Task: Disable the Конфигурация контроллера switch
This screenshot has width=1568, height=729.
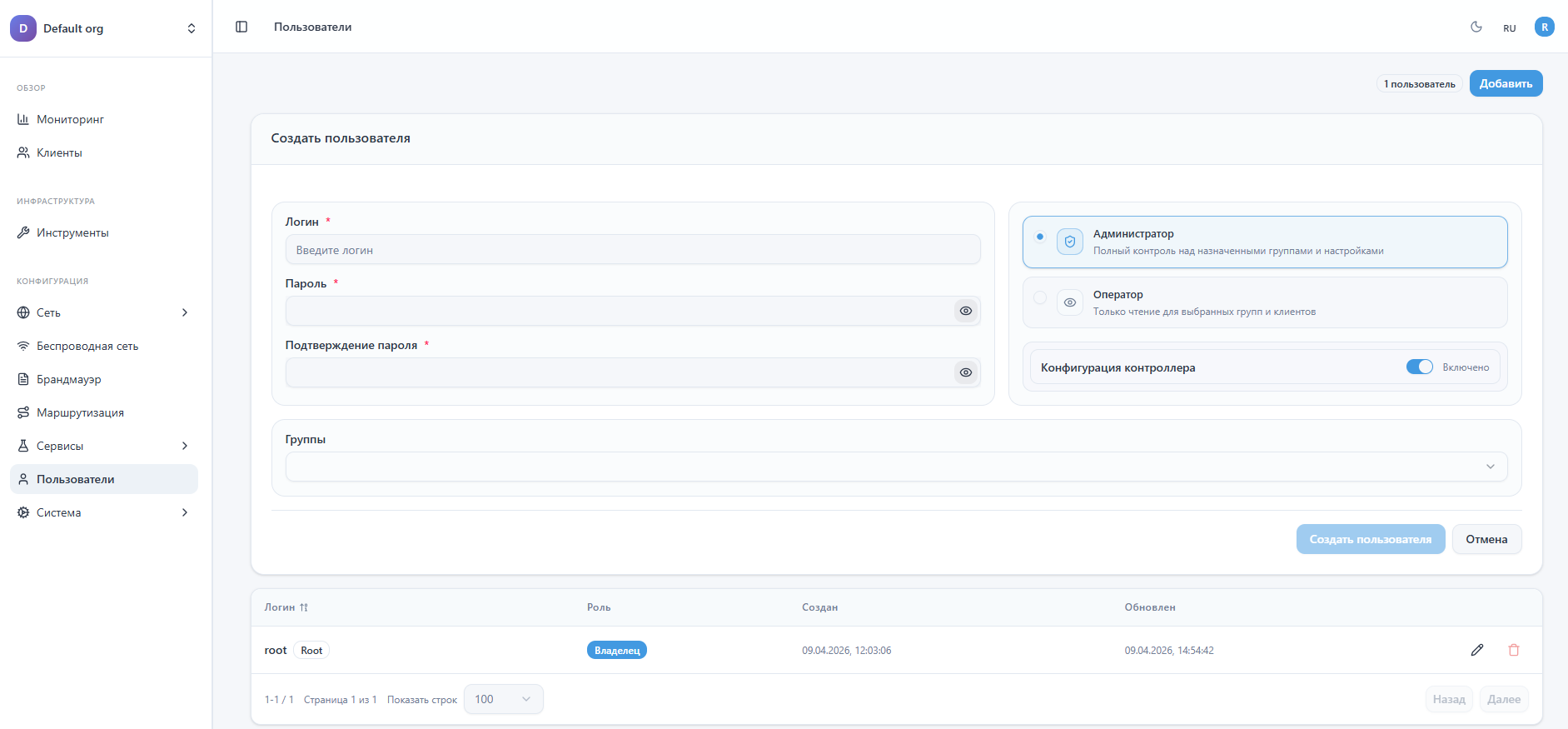Action: point(1419,367)
